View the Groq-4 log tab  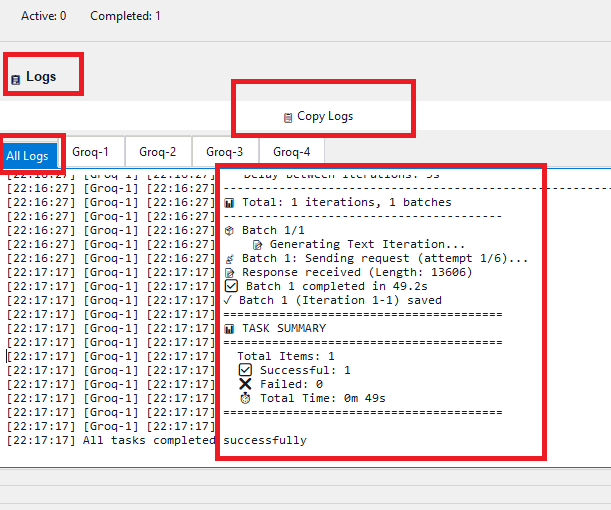[x=292, y=152]
